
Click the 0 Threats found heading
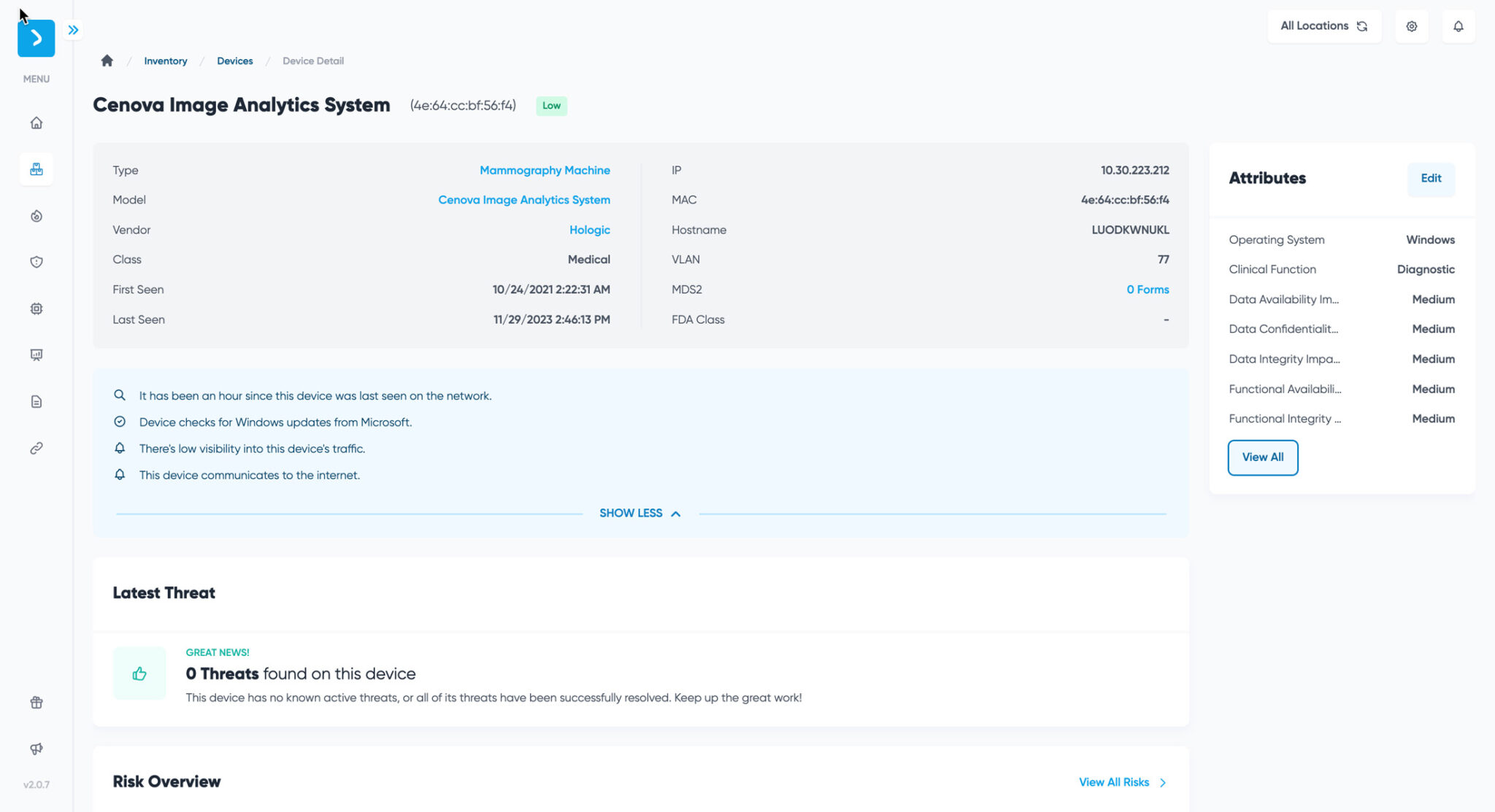(301, 673)
